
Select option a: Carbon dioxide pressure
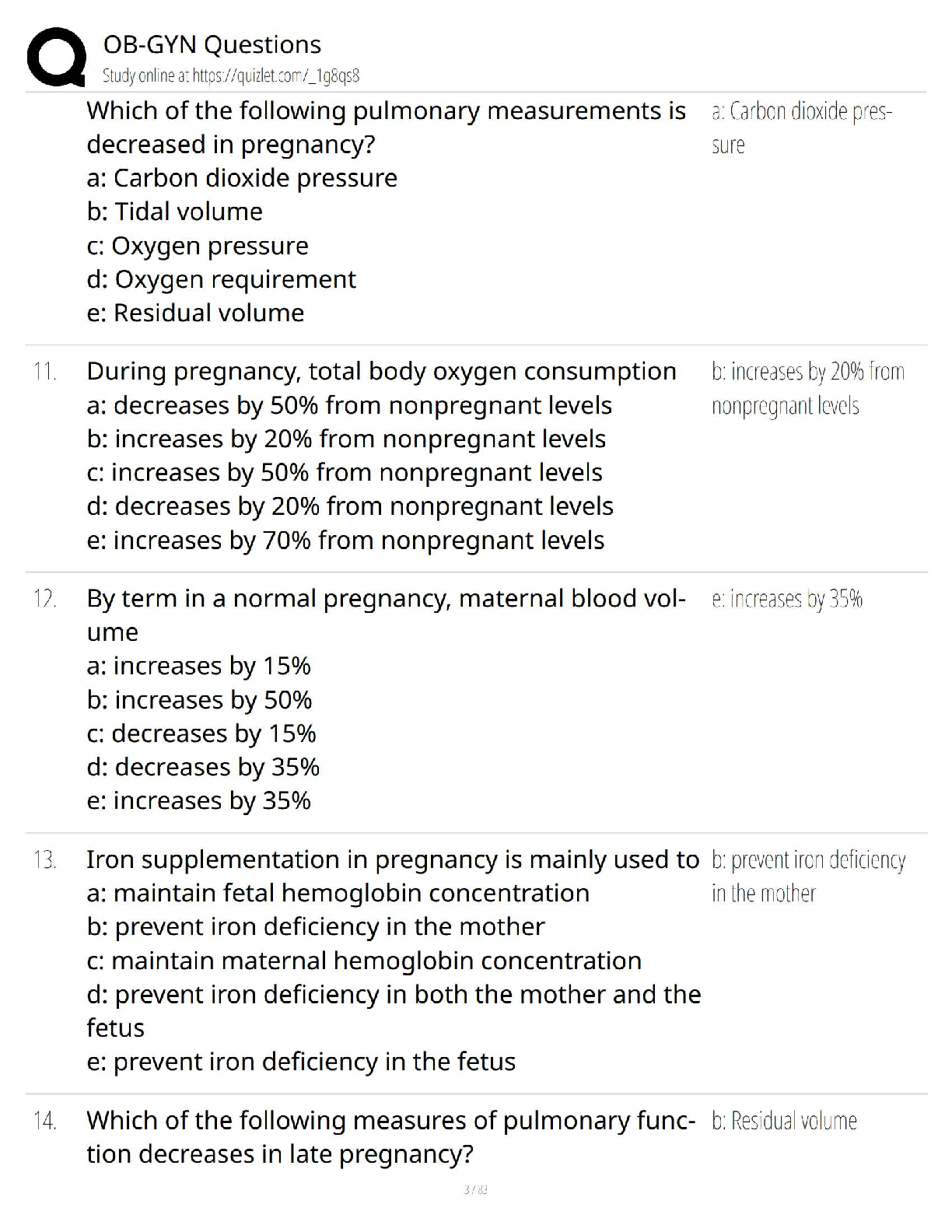pyautogui.click(x=242, y=178)
